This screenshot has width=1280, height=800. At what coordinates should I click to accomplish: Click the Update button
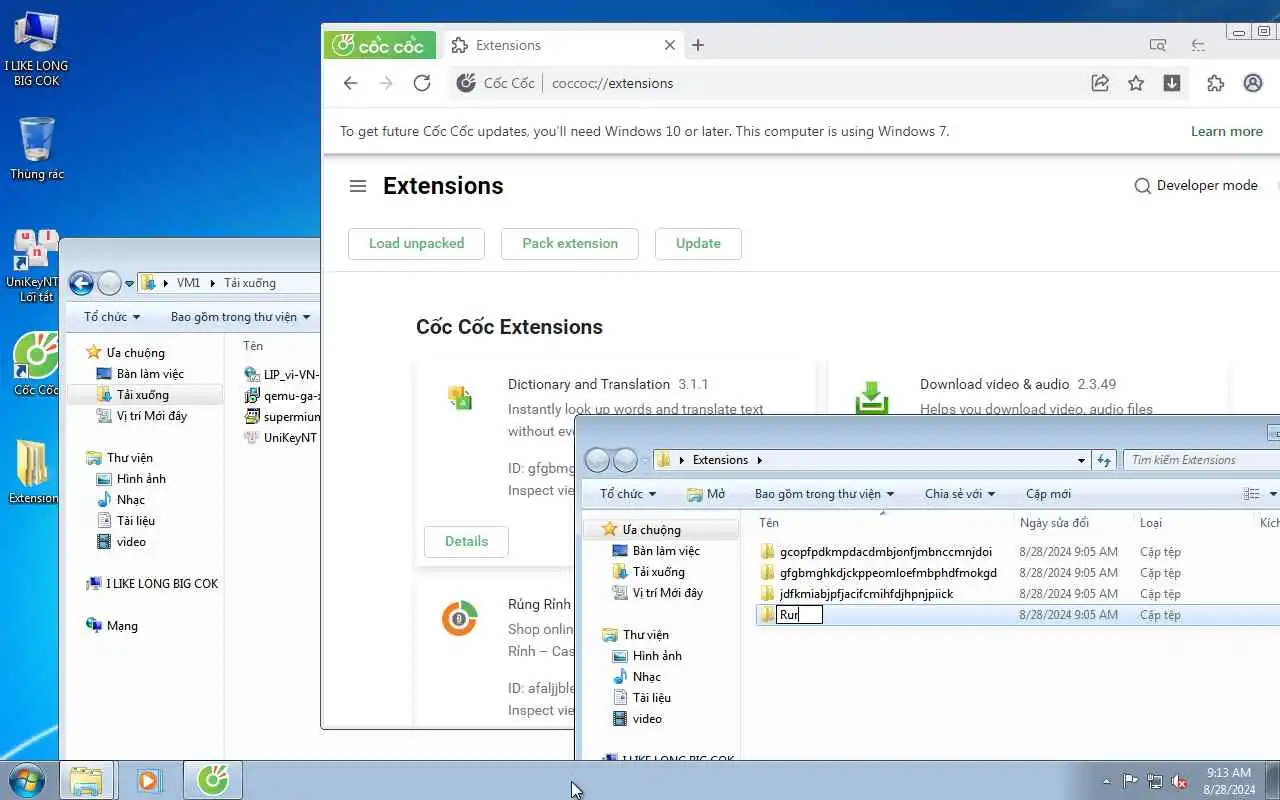(x=698, y=243)
